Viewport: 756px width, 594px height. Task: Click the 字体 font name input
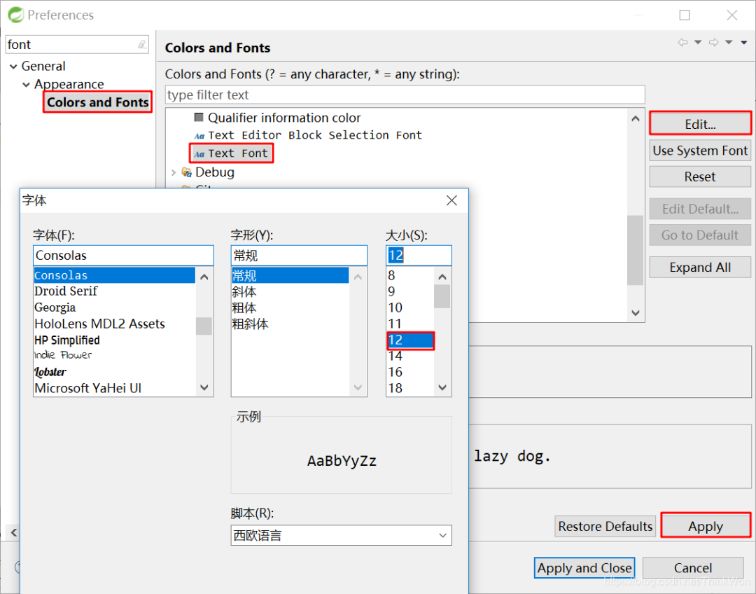123,255
